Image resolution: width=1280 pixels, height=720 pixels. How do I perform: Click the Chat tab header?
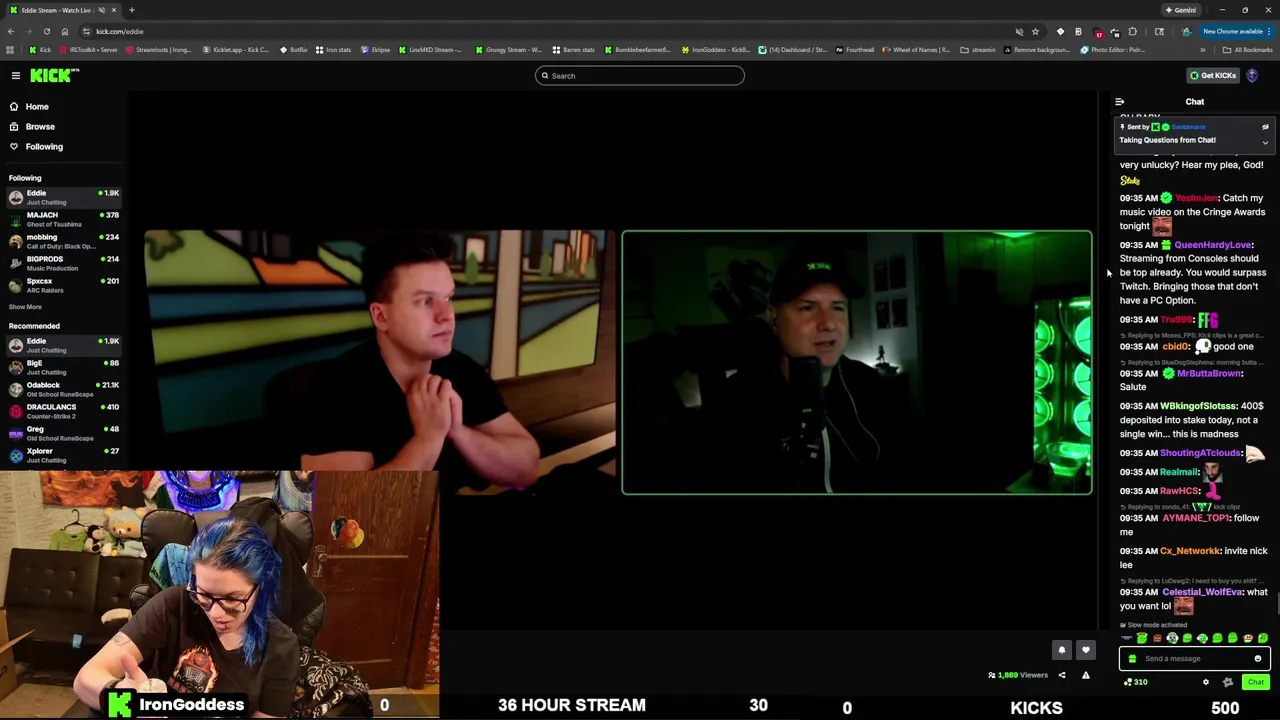(x=1195, y=102)
